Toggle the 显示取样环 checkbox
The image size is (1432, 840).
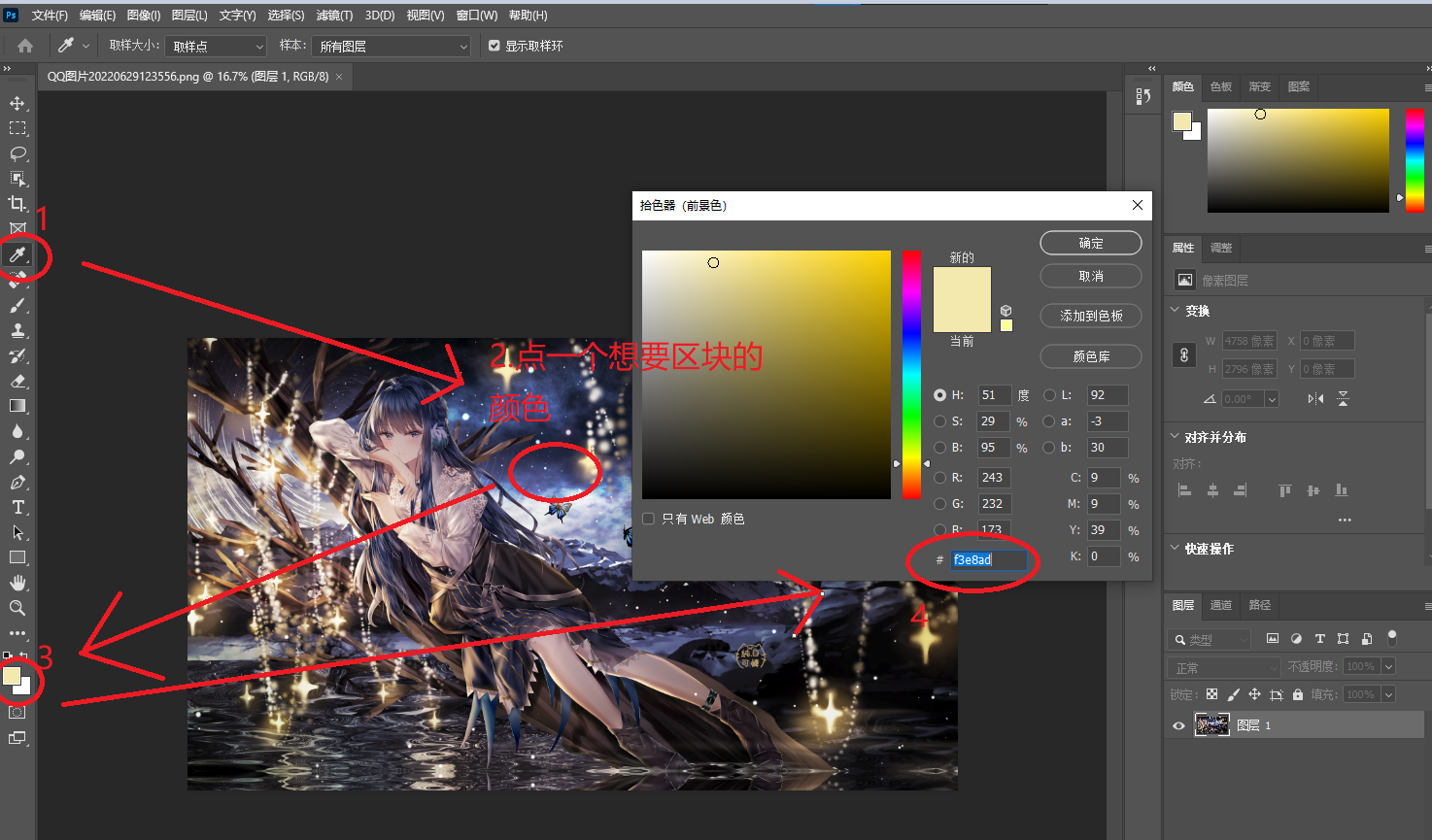pos(494,46)
